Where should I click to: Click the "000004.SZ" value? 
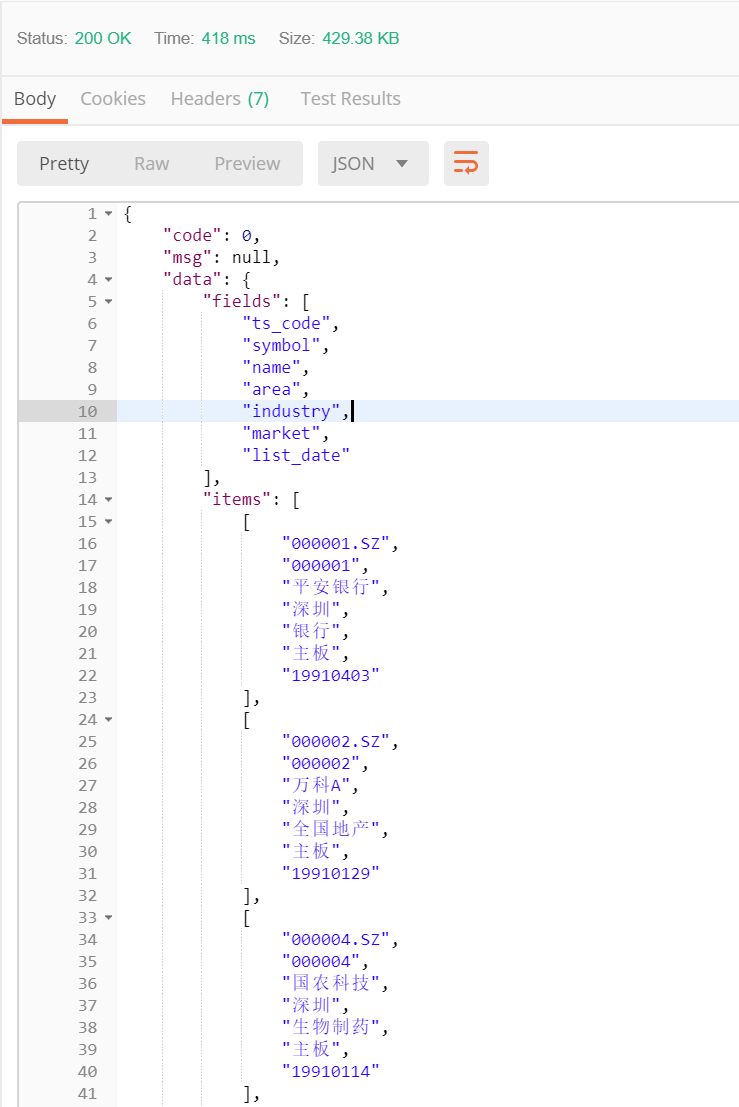point(336,940)
